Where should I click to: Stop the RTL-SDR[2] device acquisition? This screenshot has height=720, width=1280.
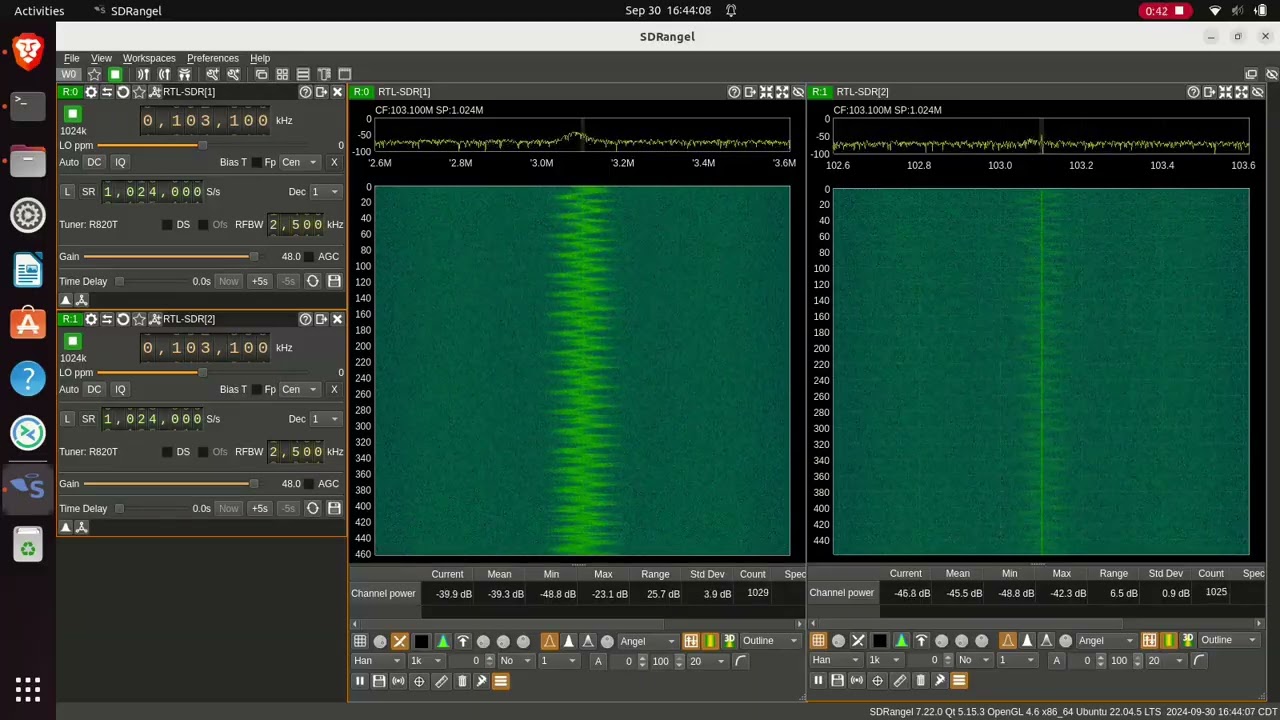click(72, 341)
